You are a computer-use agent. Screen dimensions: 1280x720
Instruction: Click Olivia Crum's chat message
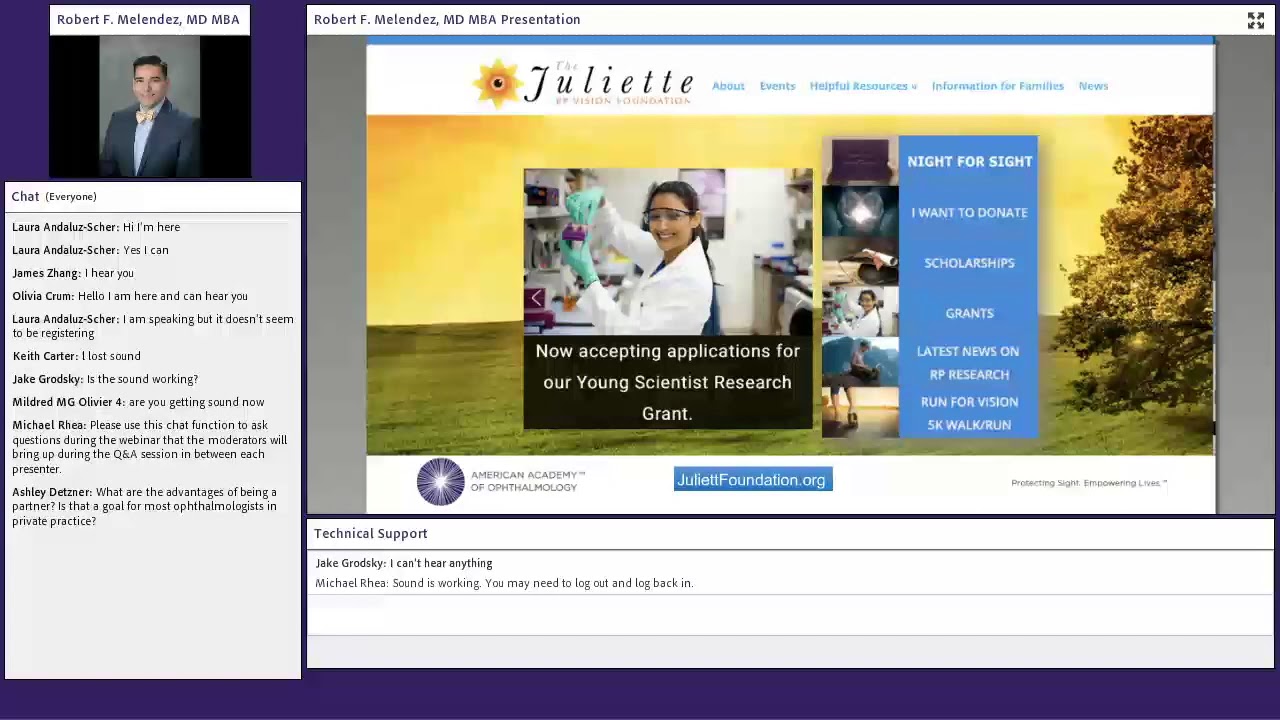point(130,296)
